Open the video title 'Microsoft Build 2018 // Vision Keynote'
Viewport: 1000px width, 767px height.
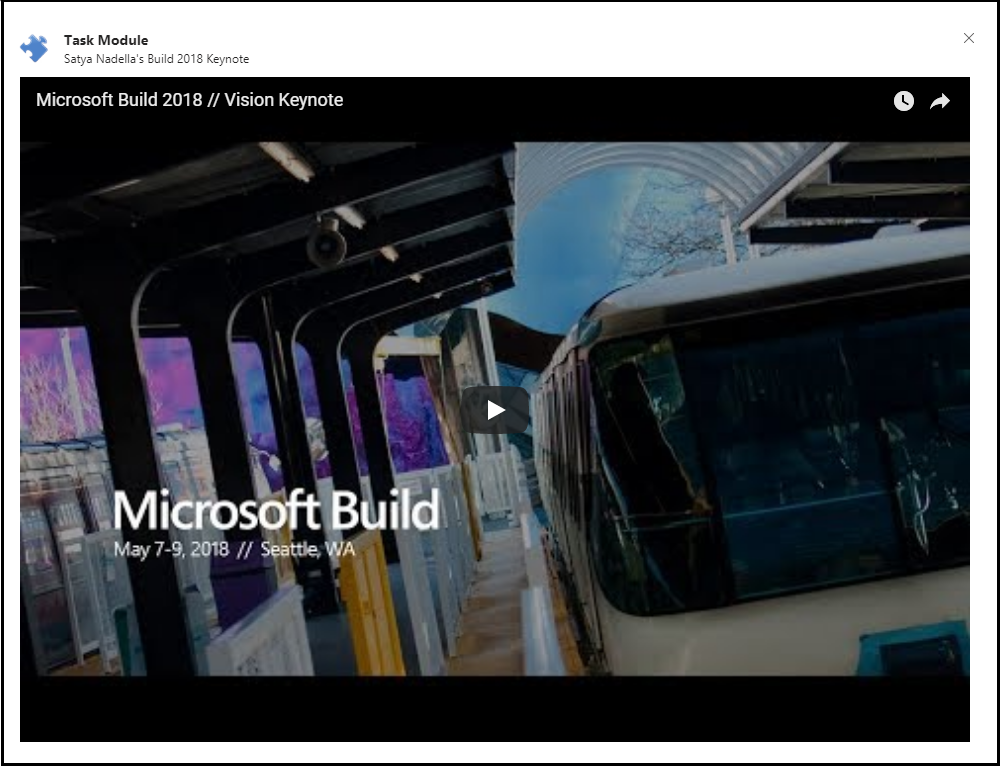click(189, 100)
